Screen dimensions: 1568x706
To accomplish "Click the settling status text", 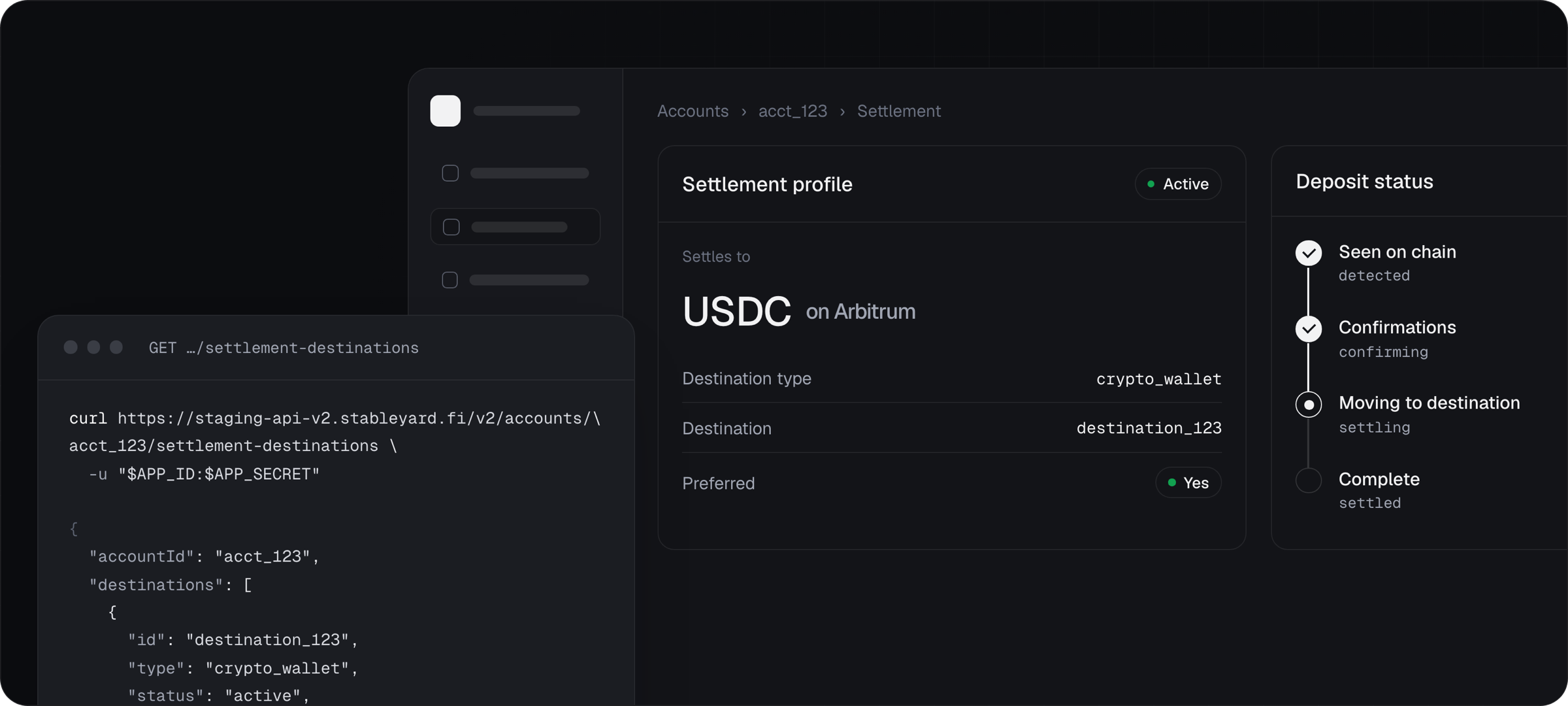I will tap(1374, 428).
